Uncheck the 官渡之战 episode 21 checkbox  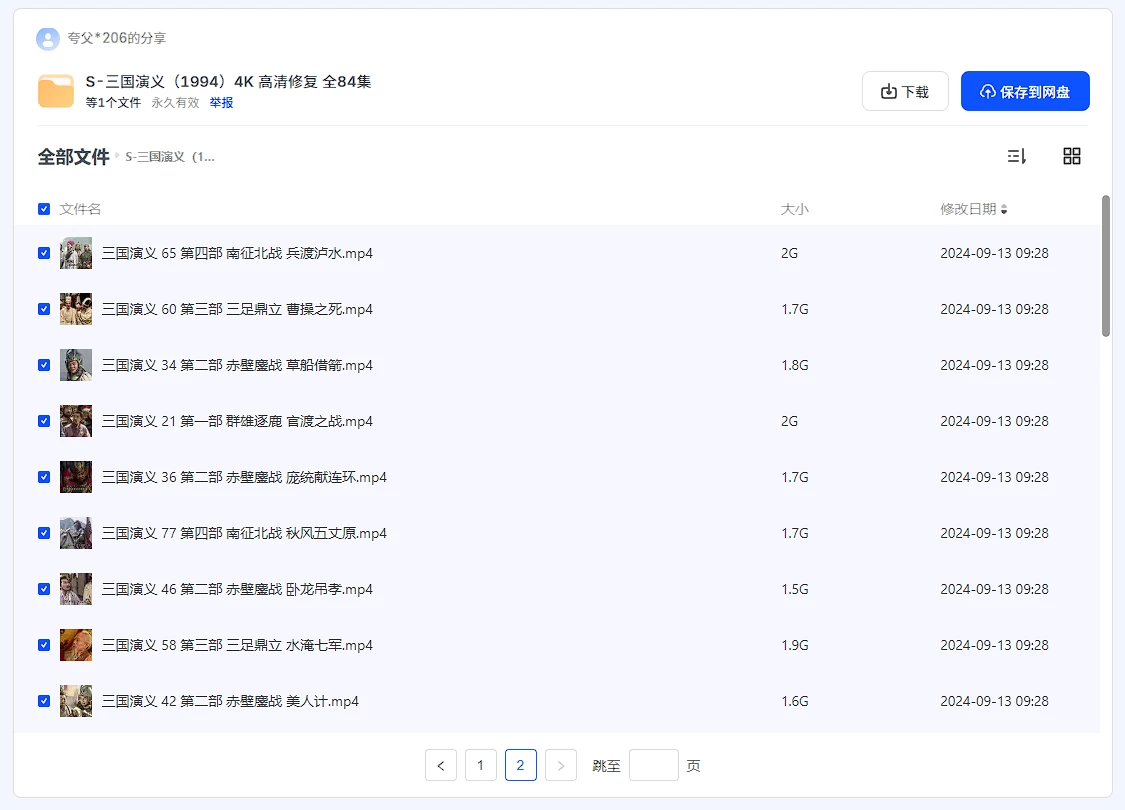[44, 421]
